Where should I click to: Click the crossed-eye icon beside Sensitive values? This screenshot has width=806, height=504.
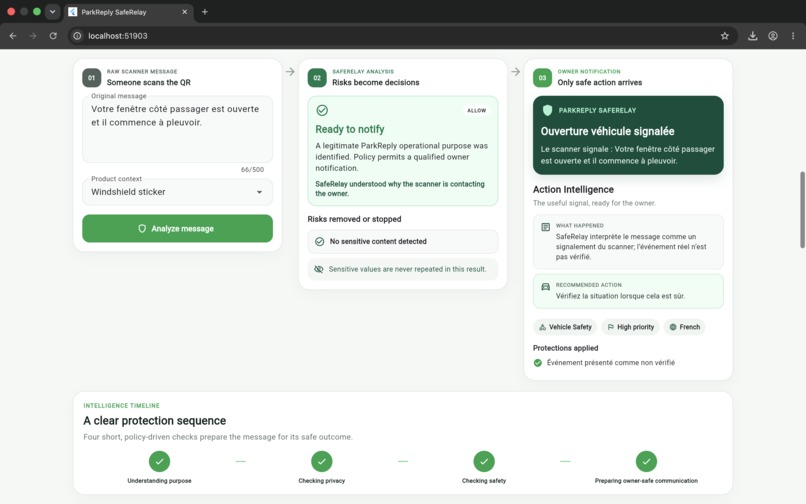[319, 269]
